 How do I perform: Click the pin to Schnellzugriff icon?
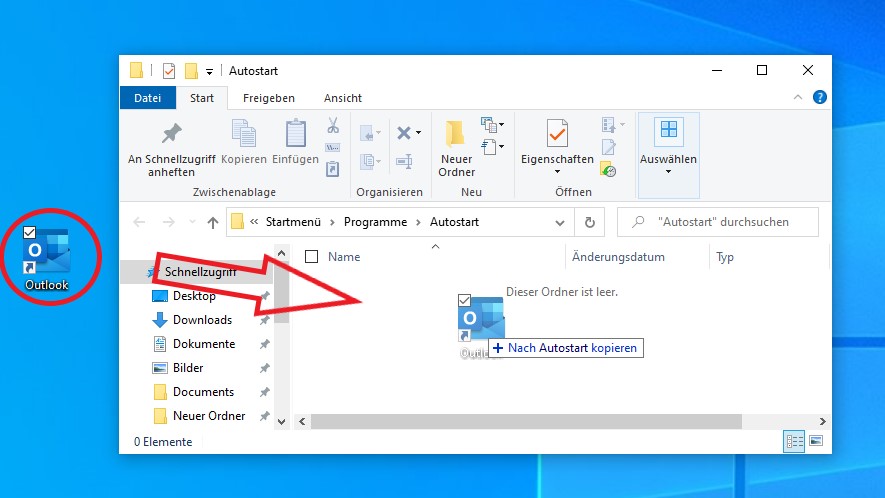tap(172, 134)
